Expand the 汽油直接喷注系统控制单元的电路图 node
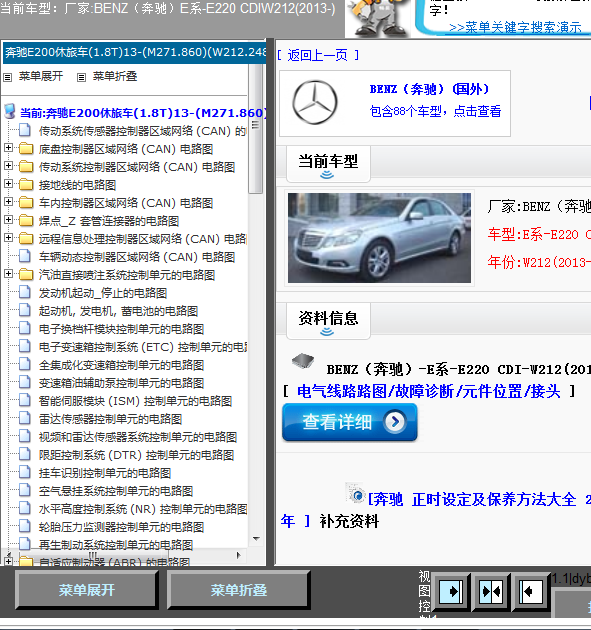 (8, 274)
